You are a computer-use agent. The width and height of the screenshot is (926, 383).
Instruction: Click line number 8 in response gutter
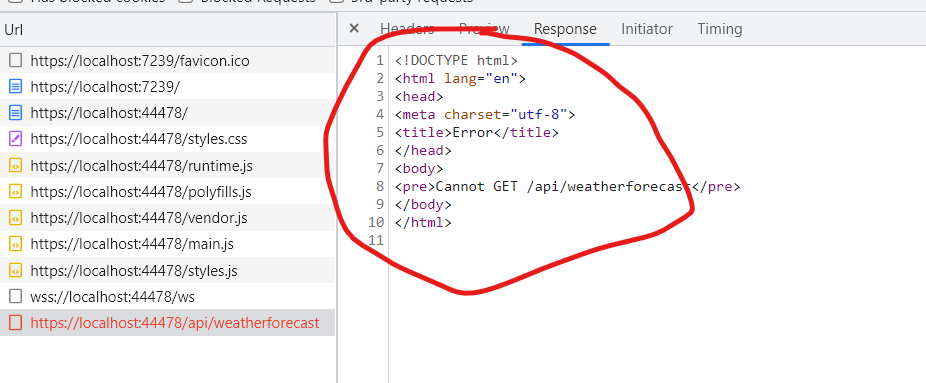coord(380,187)
